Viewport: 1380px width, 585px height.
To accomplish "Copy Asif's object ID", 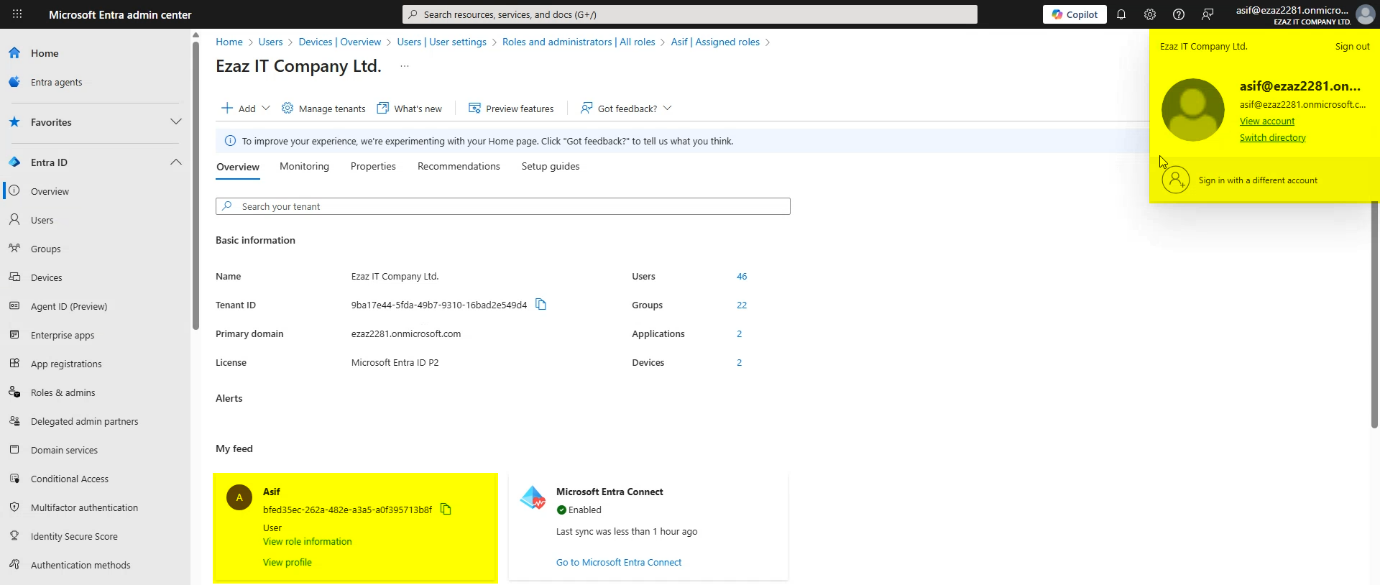I will pyautogui.click(x=446, y=509).
